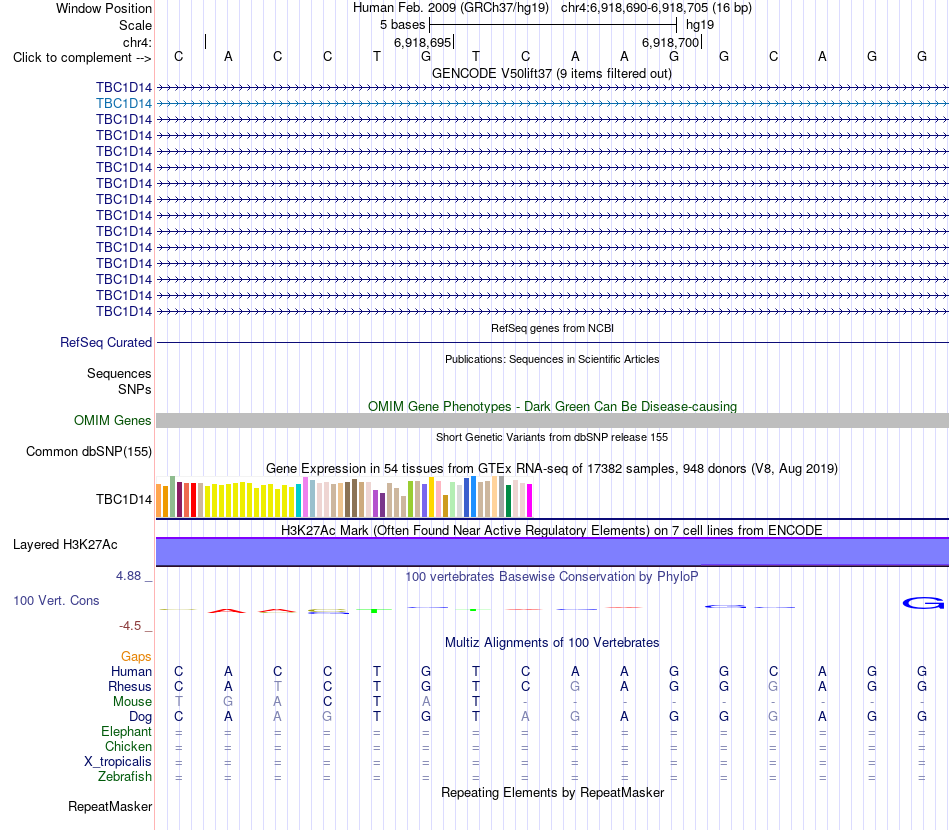The image size is (950, 830).
Task: Open Repeating Elements by RepeatMasker title
Action: coord(553,792)
